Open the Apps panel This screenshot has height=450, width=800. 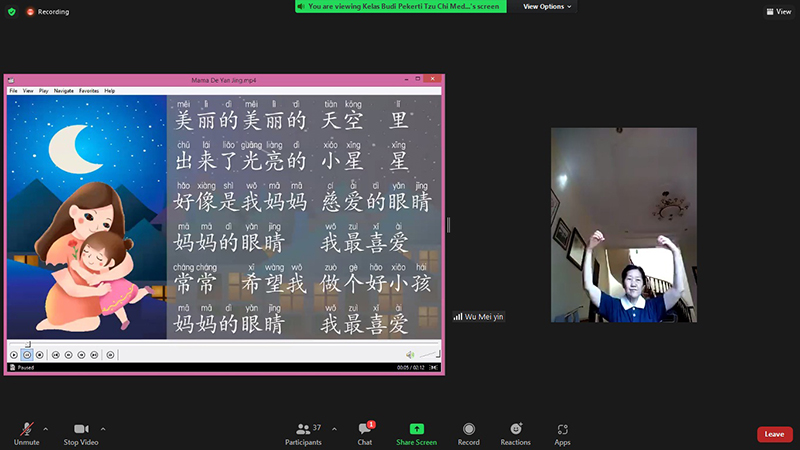[563, 429]
